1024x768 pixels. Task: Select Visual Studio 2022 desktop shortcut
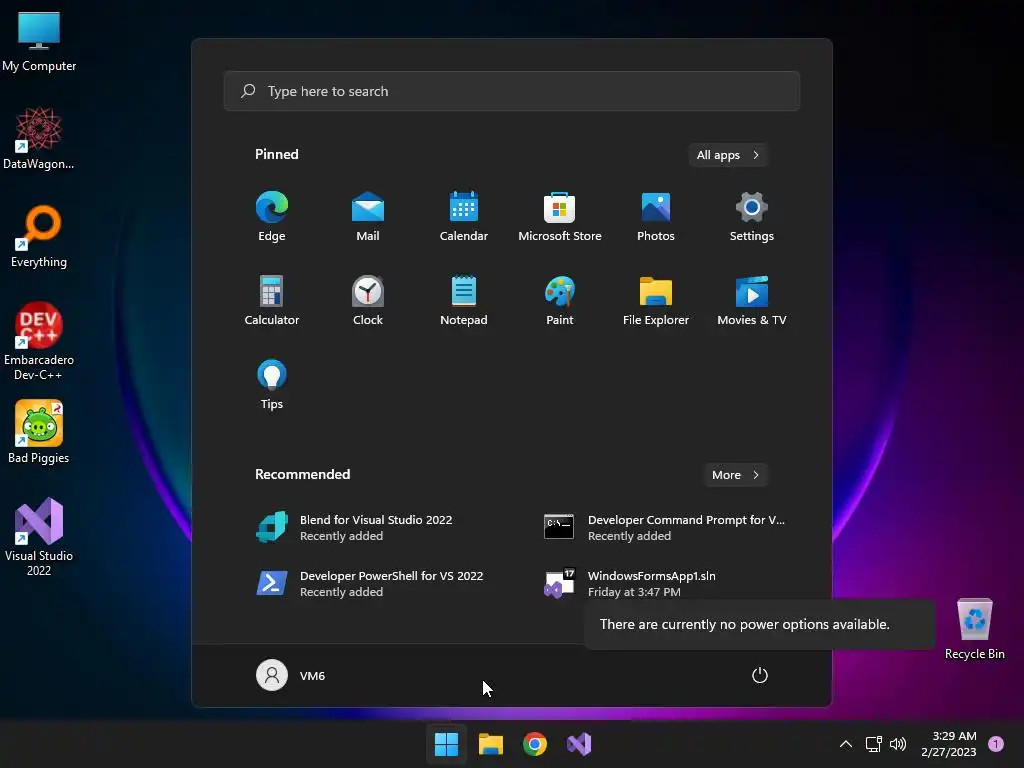click(x=39, y=537)
